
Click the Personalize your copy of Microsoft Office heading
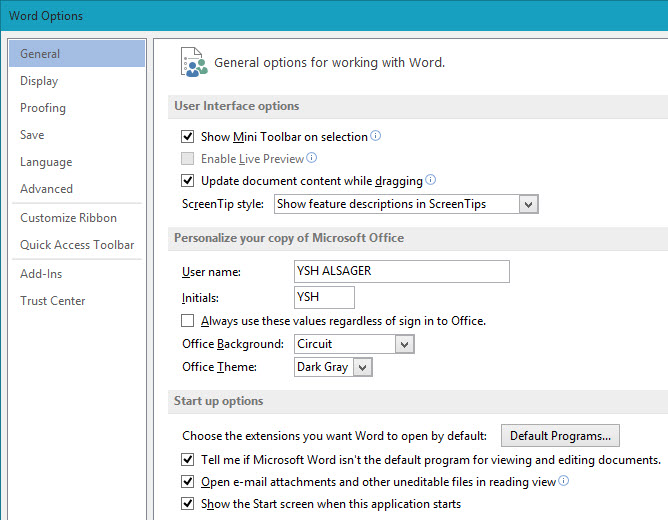point(289,238)
